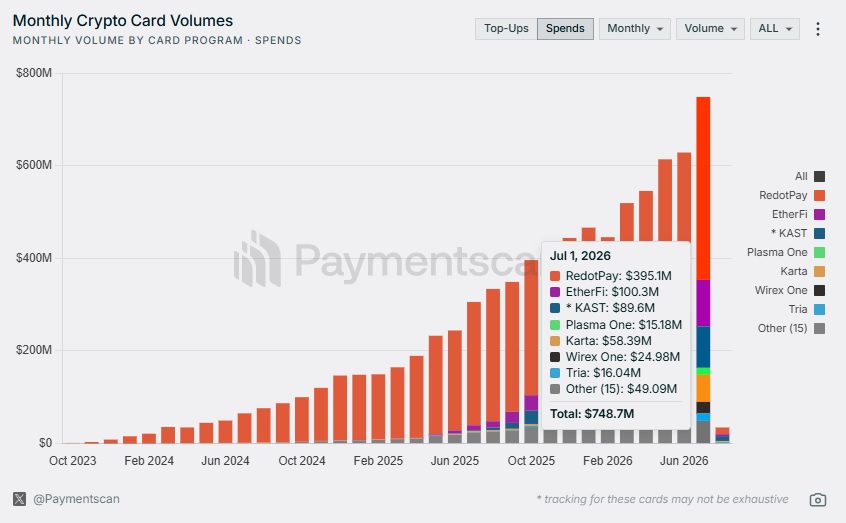Toggle the EtherFi legend swatch
Viewport: 846px width, 523px height.
[x=819, y=214]
